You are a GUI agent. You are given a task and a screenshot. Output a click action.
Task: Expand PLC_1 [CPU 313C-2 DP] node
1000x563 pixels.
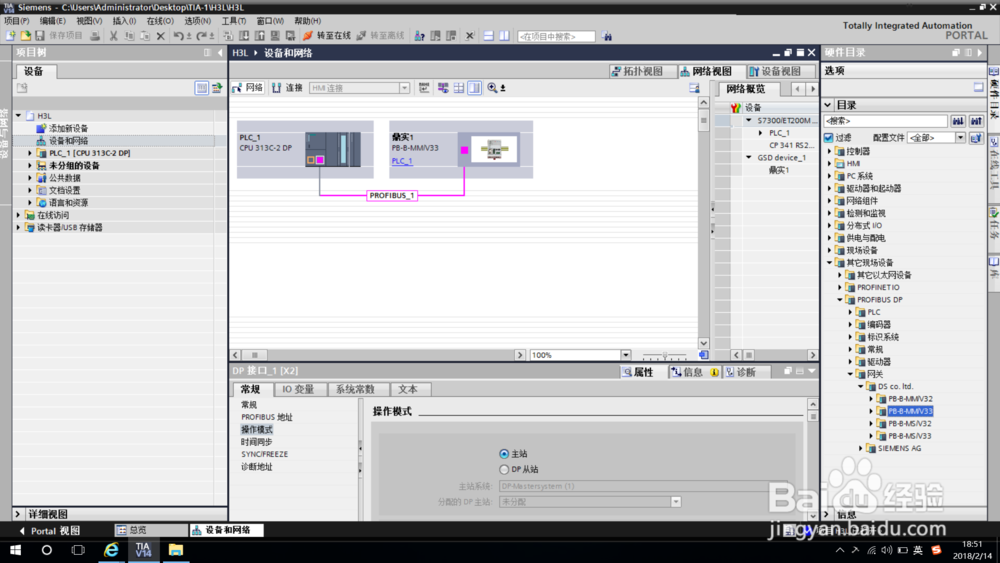click(29, 153)
